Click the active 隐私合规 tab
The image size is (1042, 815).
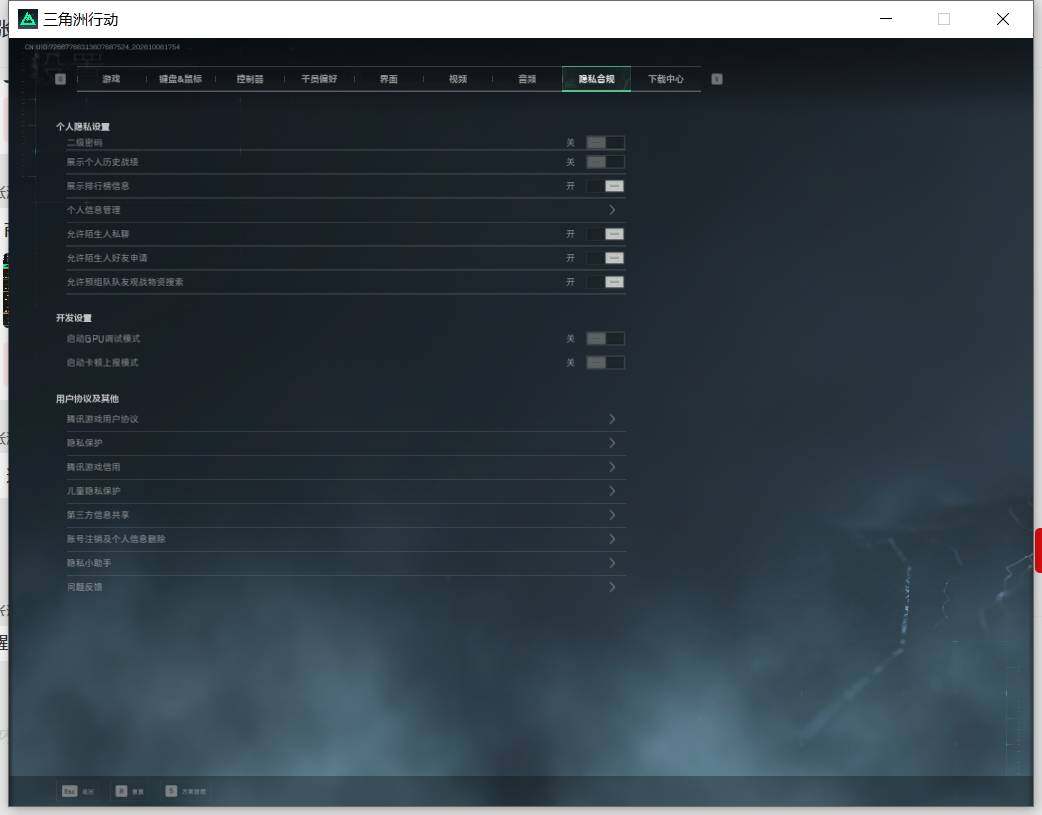coord(596,79)
